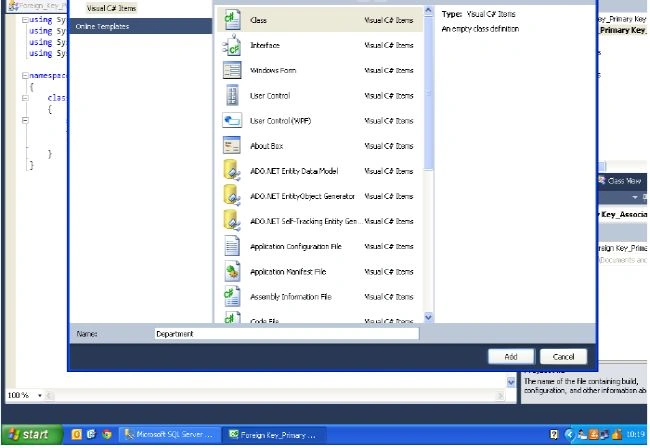Pick the Application Manifest File icon
This screenshot has width=650, height=448.
click(x=232, y=271)
